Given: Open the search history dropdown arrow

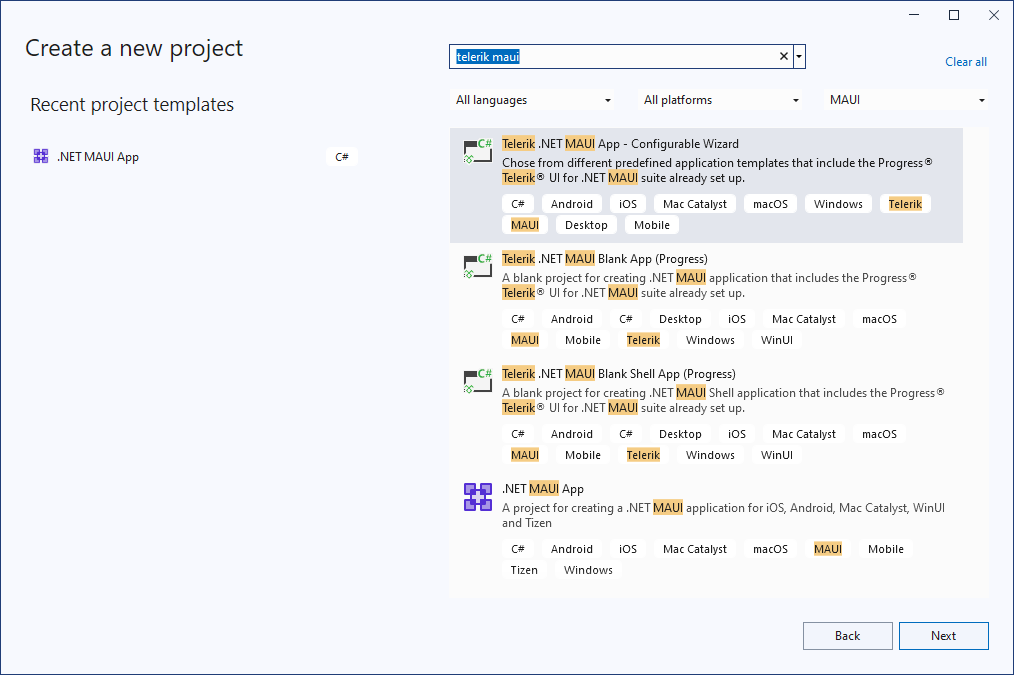Looking at the screenshot, I should click(x=798, y=56).
